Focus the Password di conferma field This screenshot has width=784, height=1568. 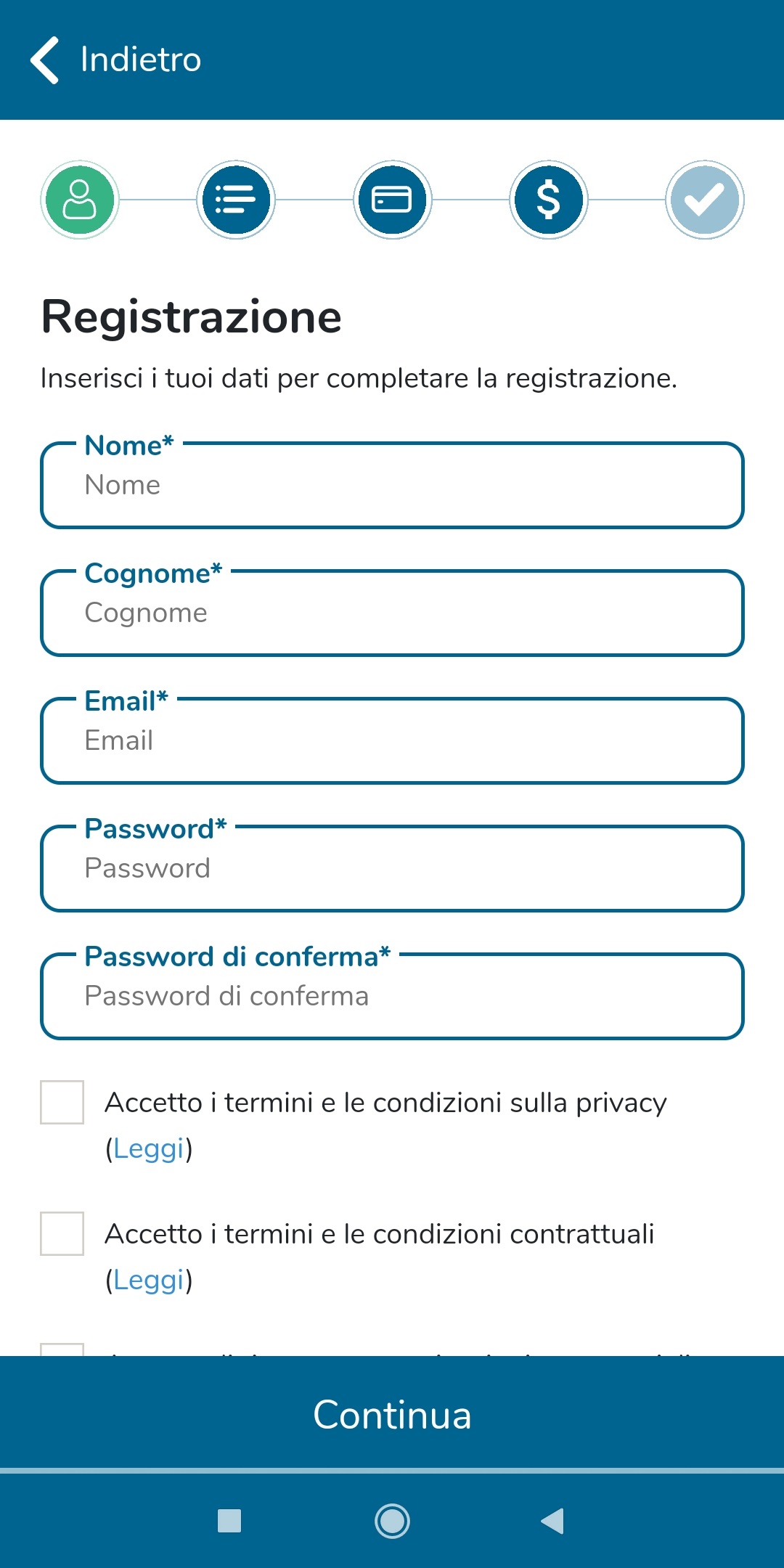pyautogui.click(x=392, y=997)
